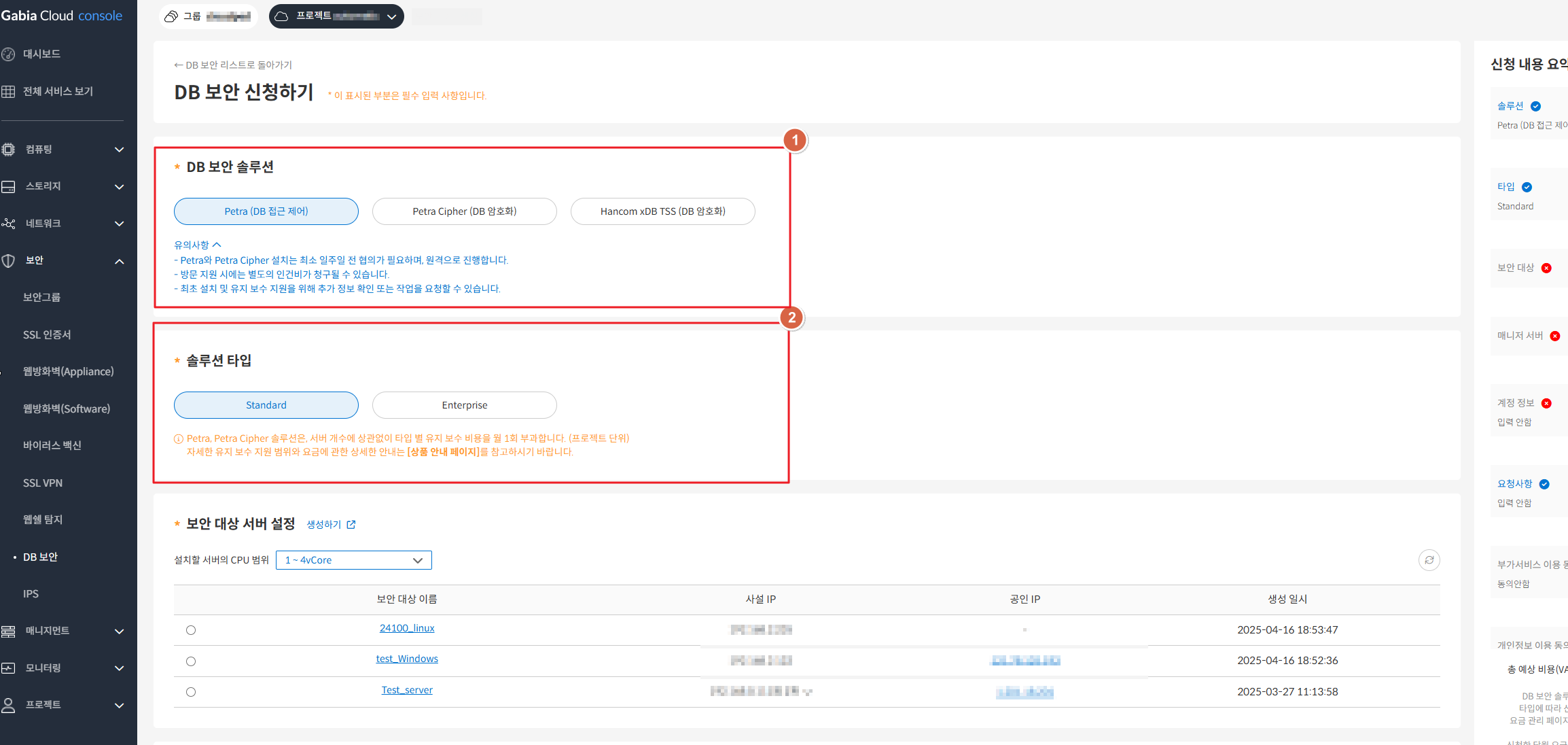1568x745 pixels.
Task: Click the 프로젝트 person icon
Action: pos(8,705)
